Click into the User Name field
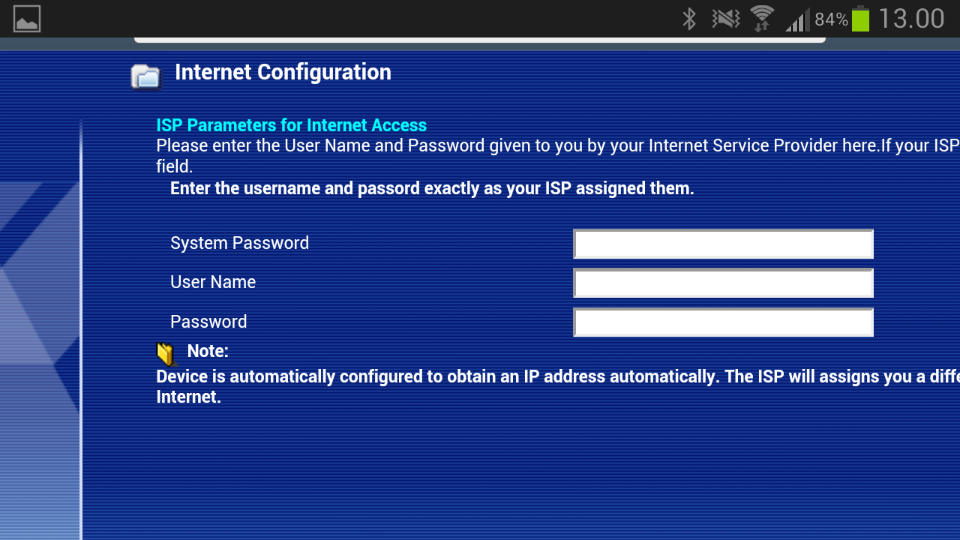 pyautogui.click(x=723, y=283)
